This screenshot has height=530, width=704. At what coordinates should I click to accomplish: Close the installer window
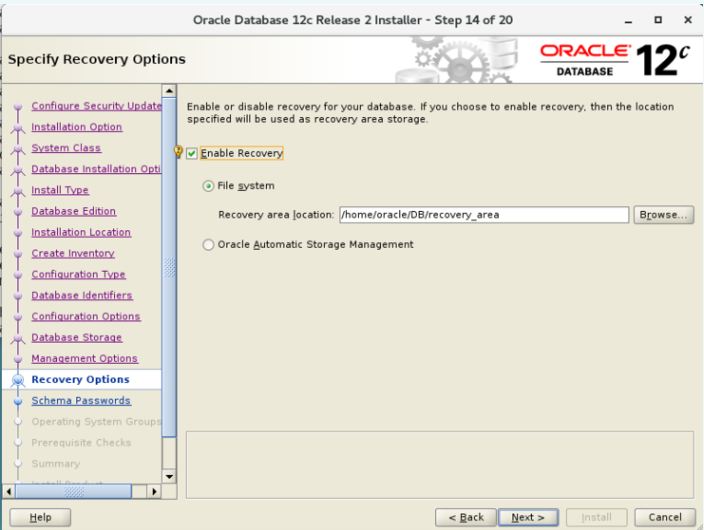(x=688, y=20)
